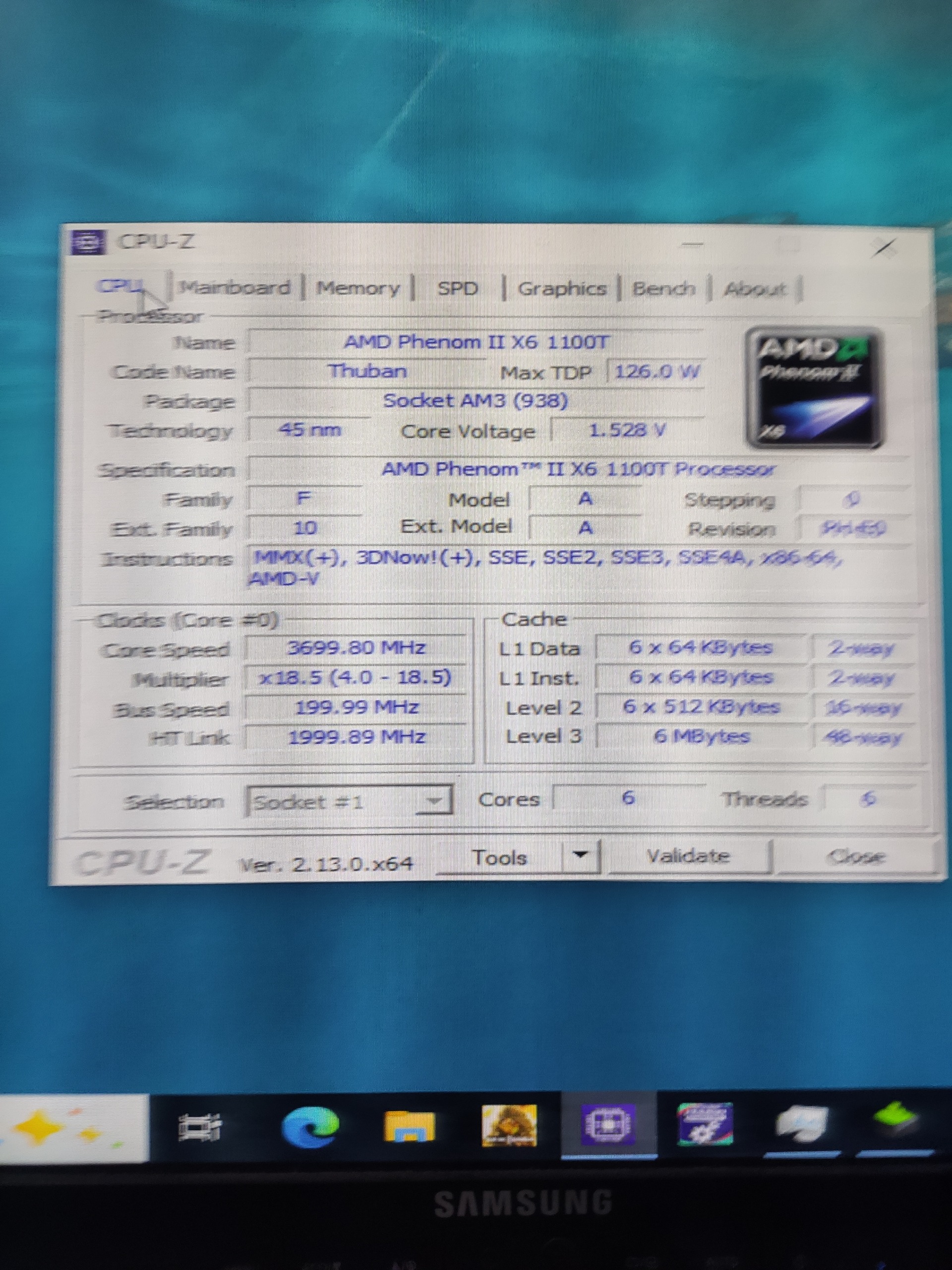This screenshot has height=1270, width=952.
Task: Switch to the Memory tab
Action: [x=358, y=288]
